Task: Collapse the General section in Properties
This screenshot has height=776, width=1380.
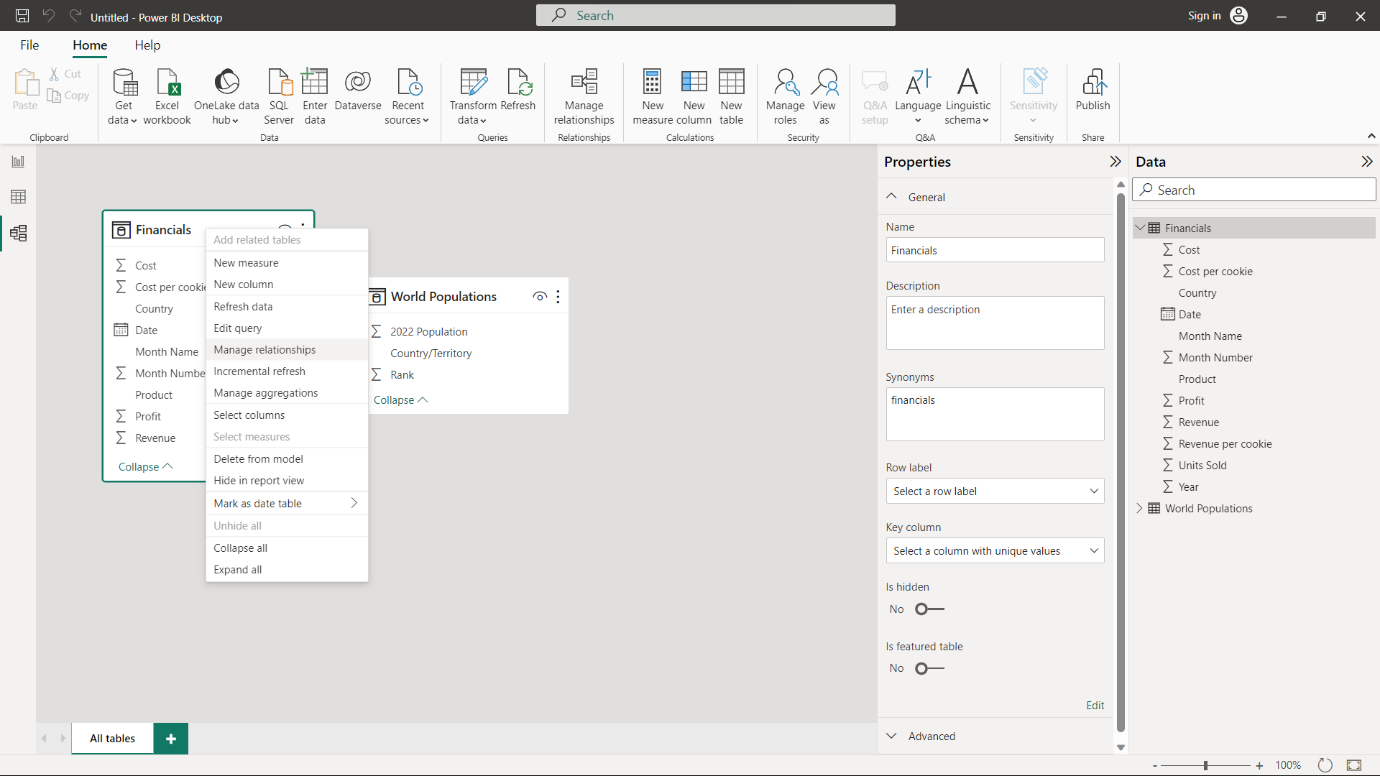Action: (x=892, y=197)
